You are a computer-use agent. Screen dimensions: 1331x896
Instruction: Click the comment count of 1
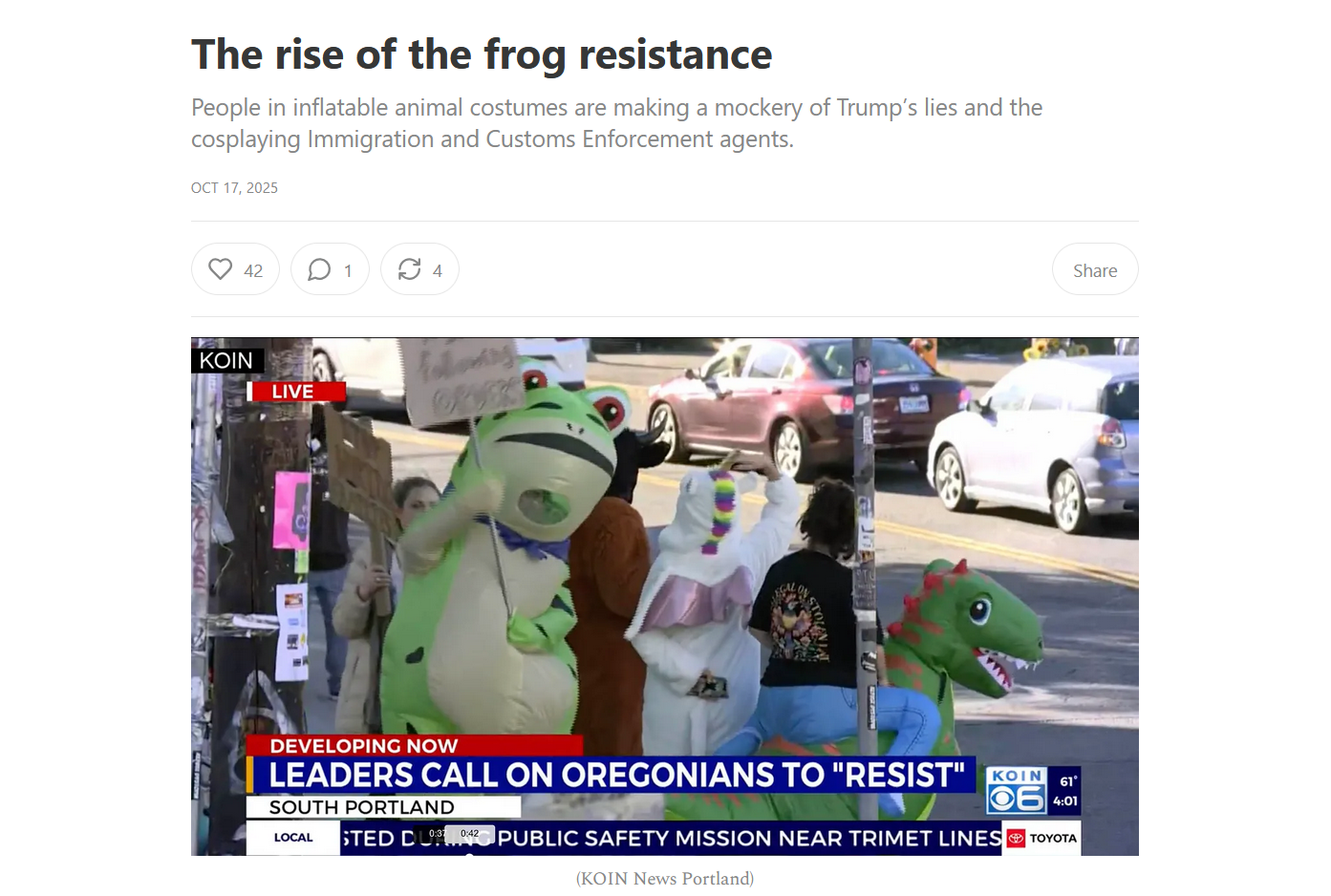348,270
